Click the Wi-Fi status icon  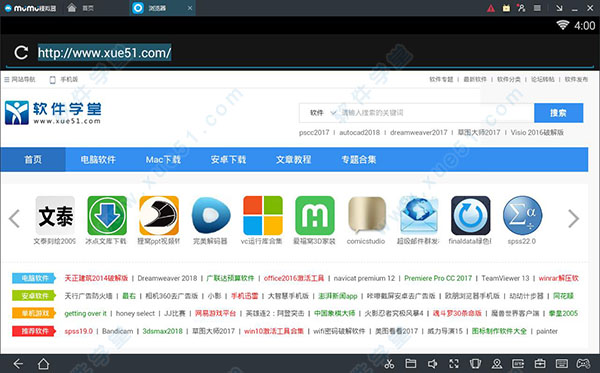(562, 25)
